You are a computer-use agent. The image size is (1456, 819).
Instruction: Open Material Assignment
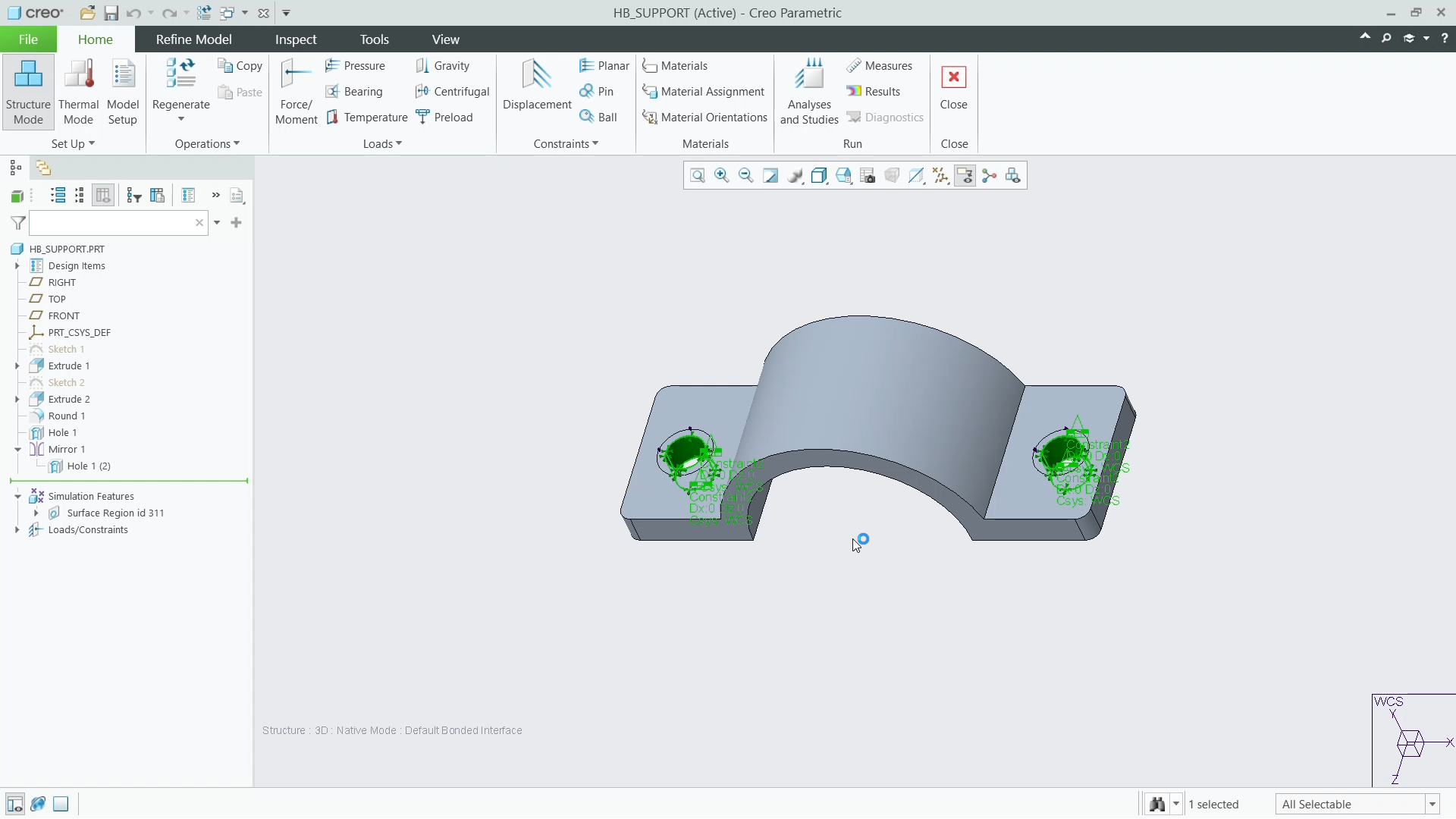point(703,92)
